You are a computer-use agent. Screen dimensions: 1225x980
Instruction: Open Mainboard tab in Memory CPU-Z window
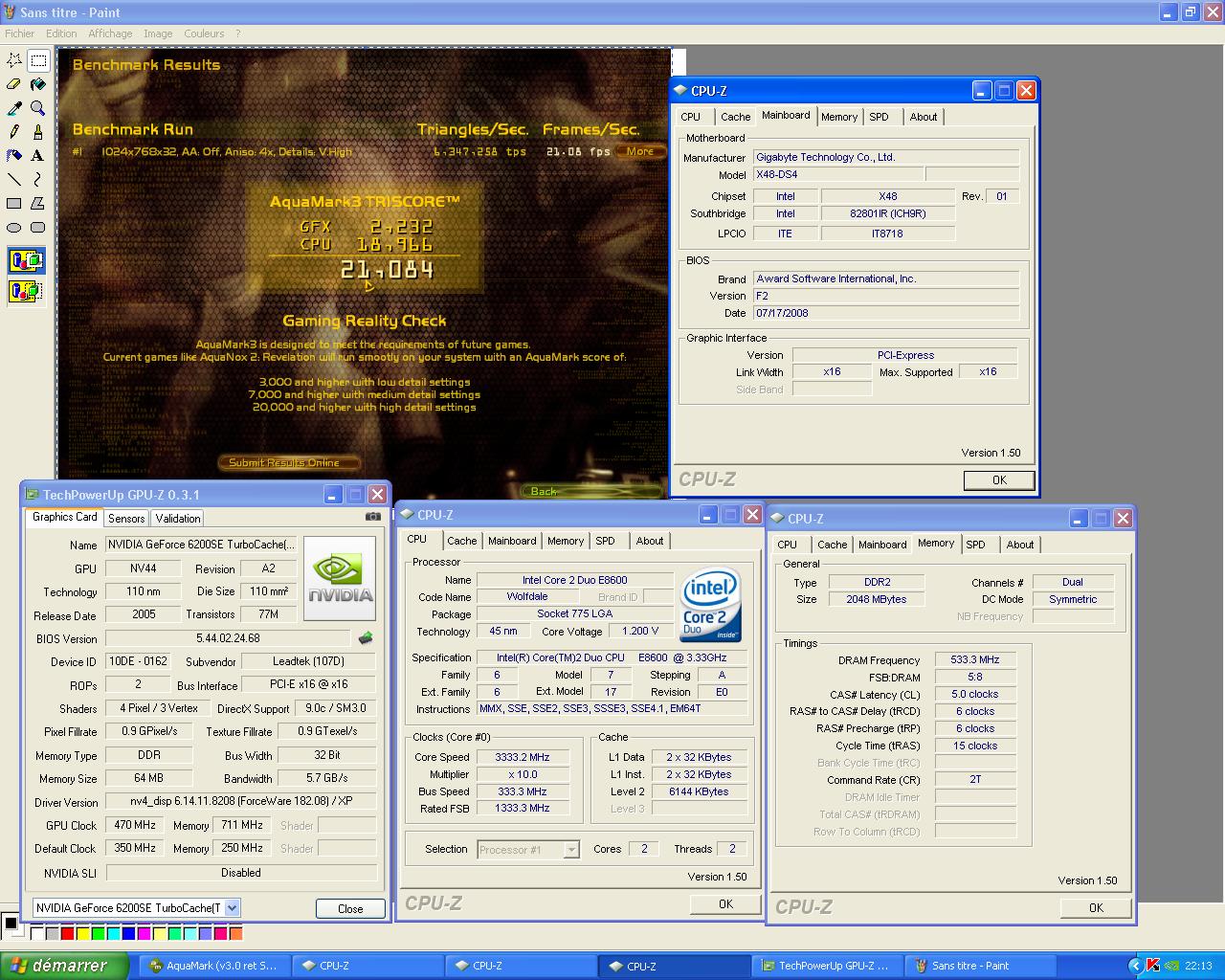click(882, 545)
